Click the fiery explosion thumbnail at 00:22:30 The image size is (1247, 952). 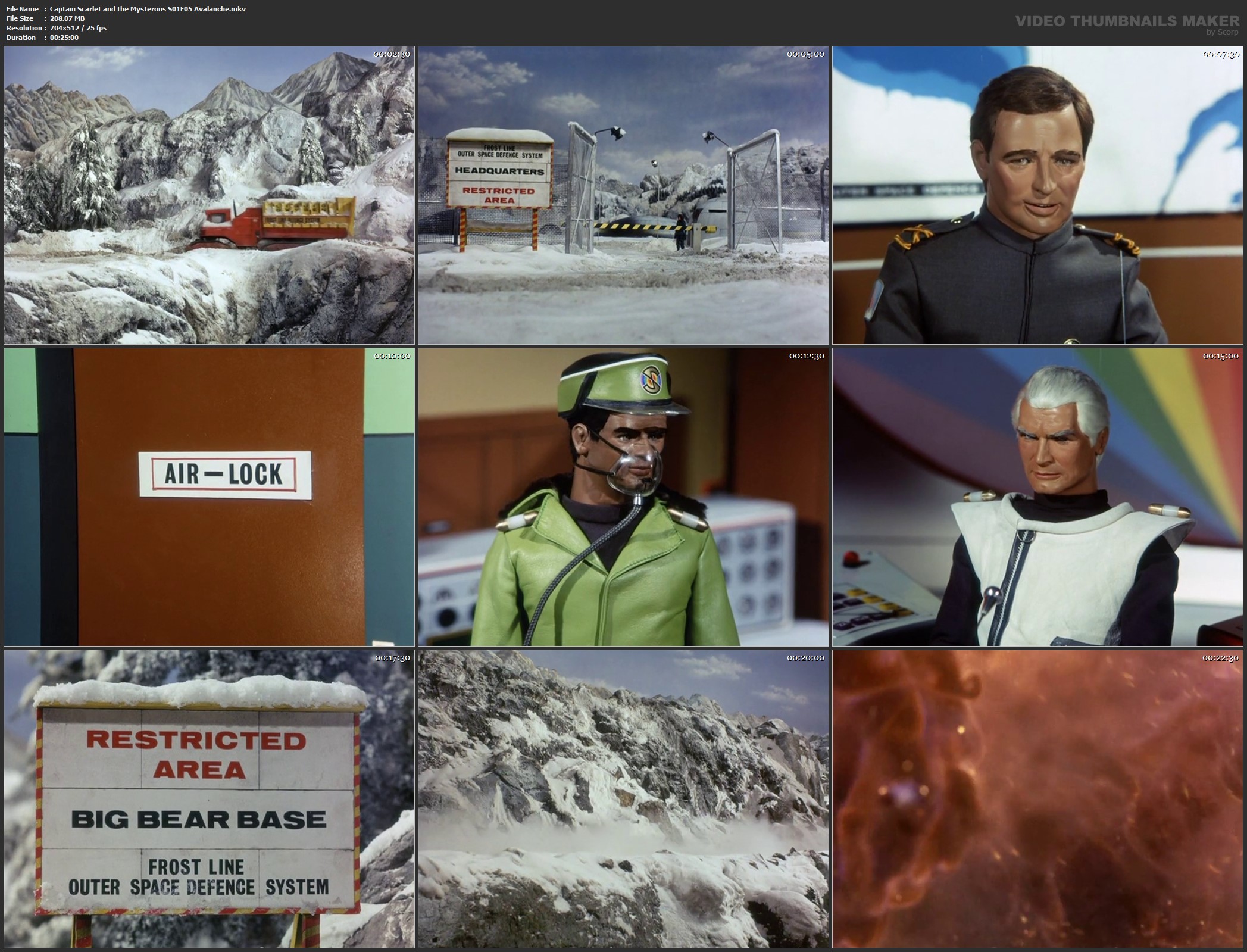[1037, 799]
